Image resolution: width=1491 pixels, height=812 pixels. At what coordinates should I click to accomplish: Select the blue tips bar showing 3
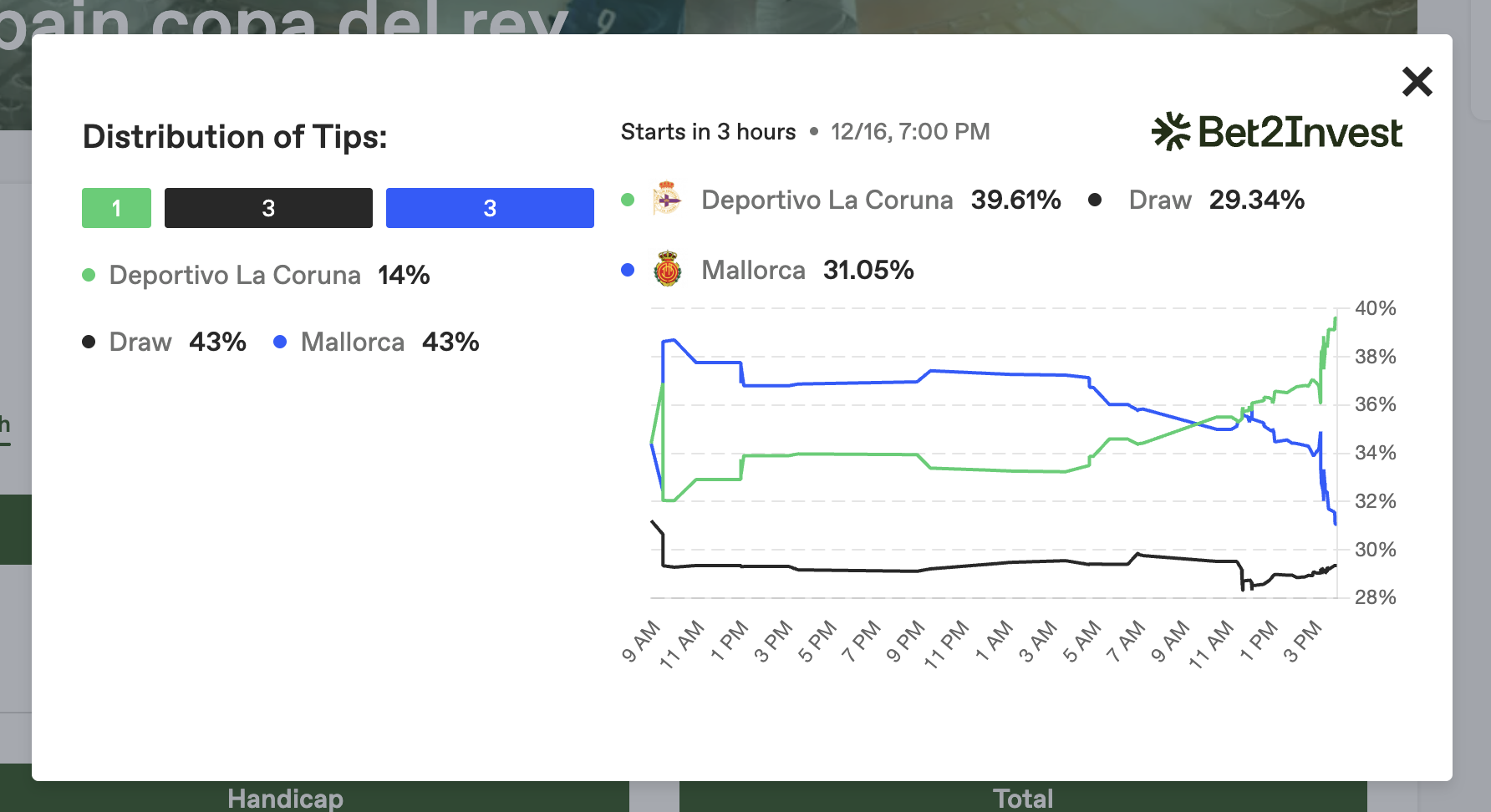click(490, 208)
